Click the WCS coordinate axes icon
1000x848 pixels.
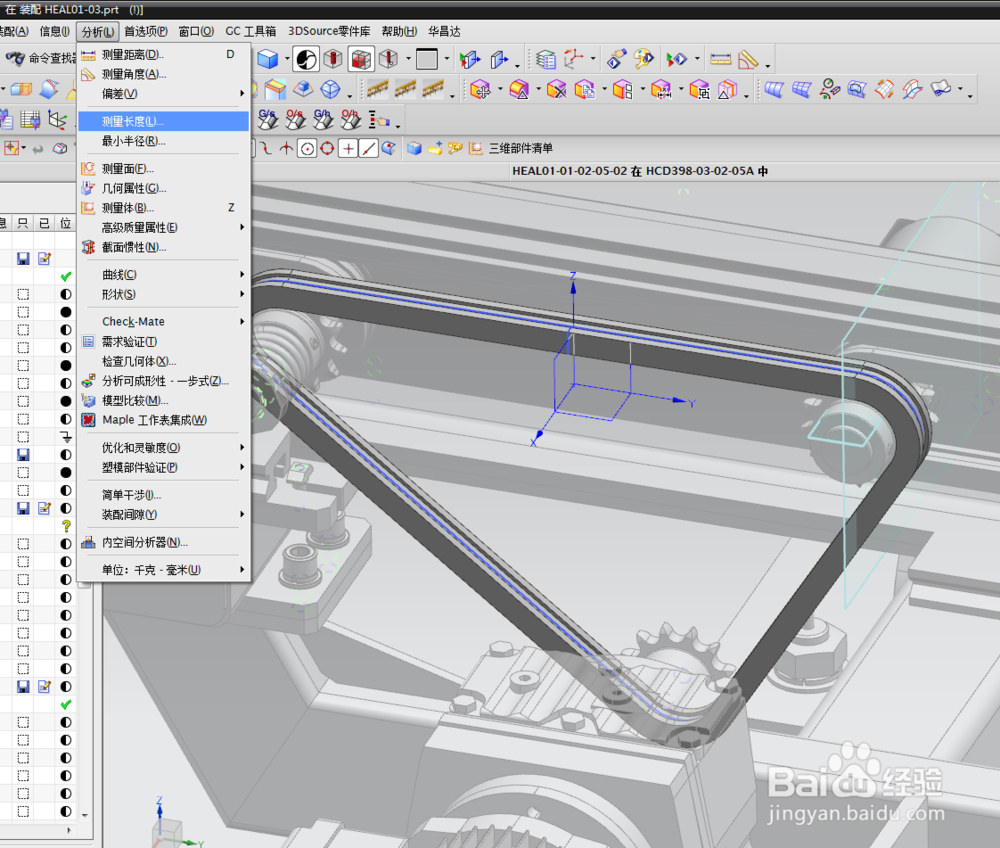[574, 59]
